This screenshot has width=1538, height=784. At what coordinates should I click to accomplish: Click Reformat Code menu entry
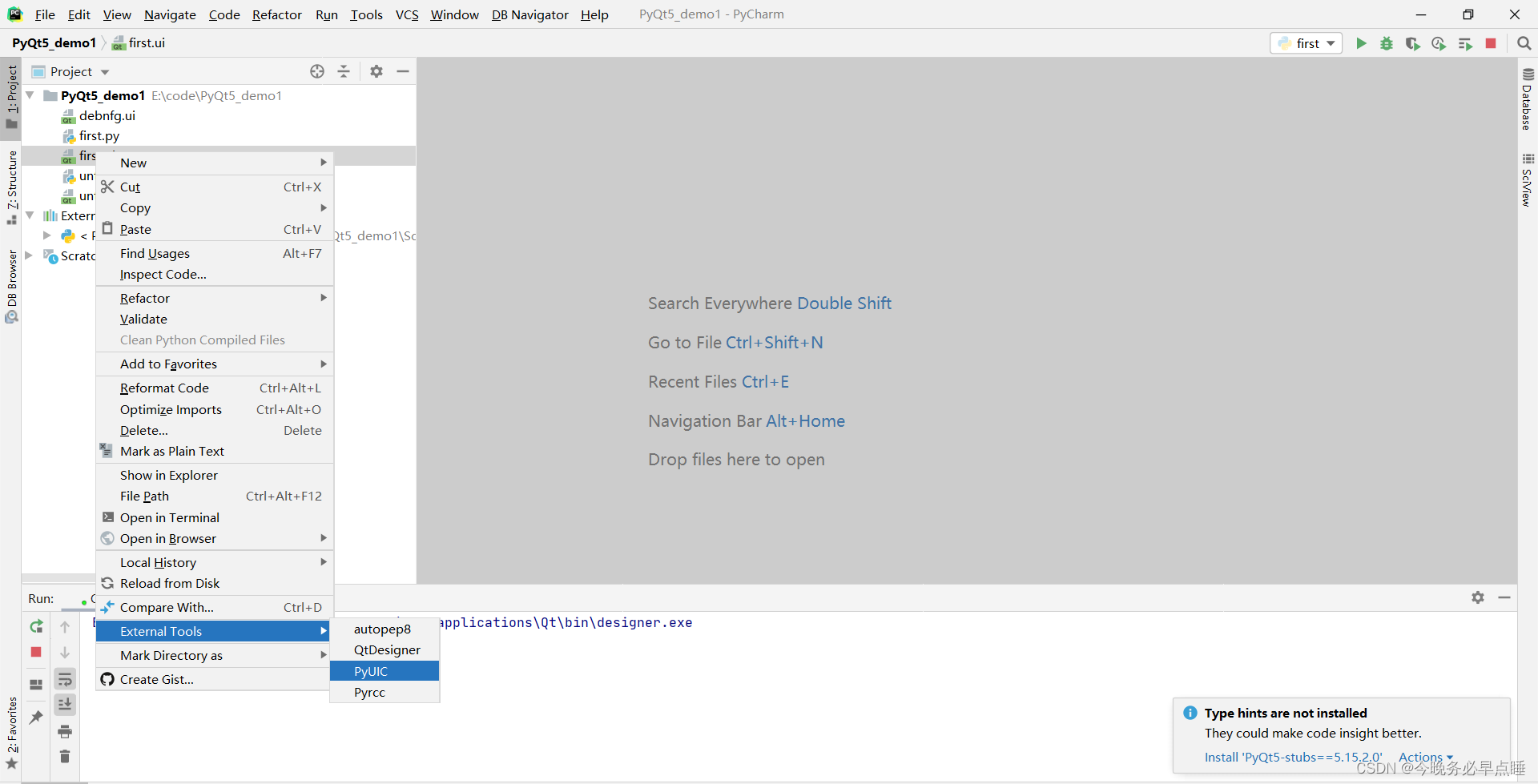[214, 388]
